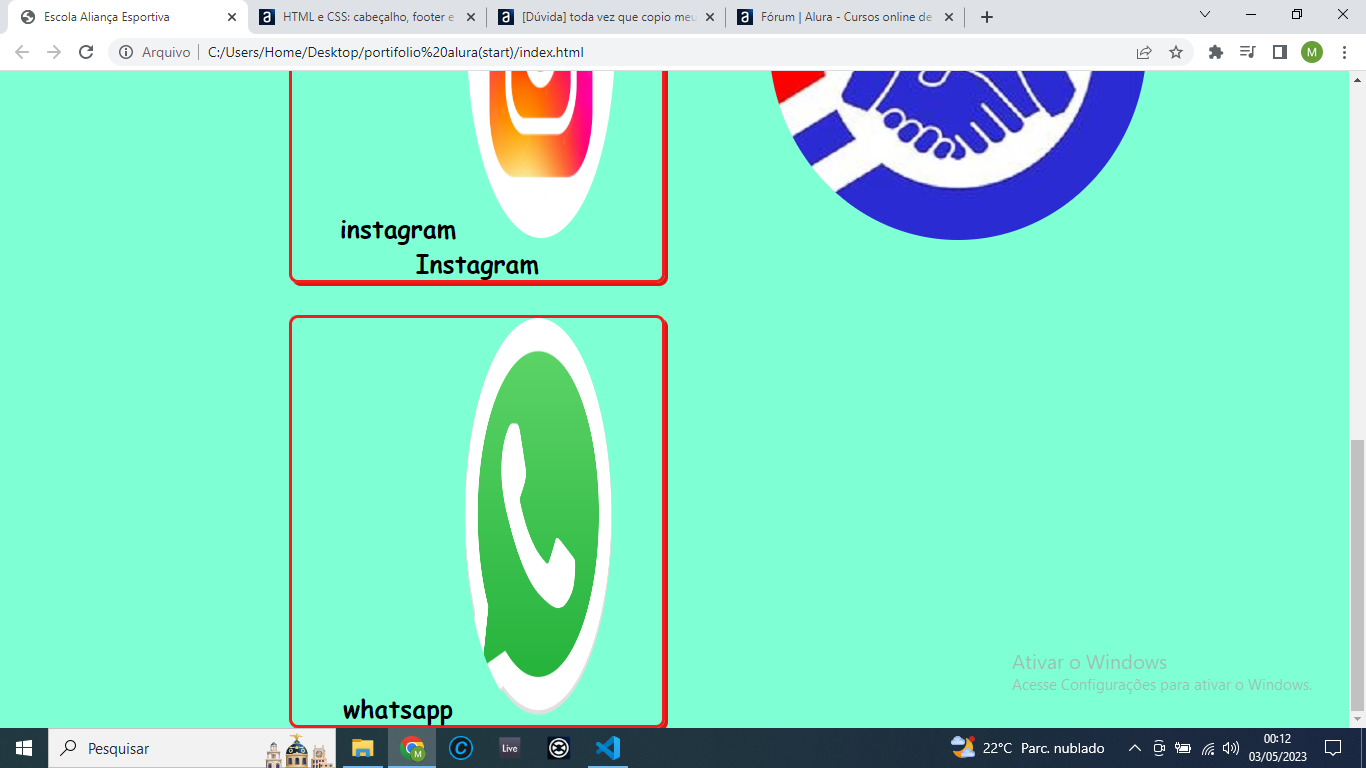Click the Instagram logo image
Screen dimensions: 1366x768
coord(541,154)
